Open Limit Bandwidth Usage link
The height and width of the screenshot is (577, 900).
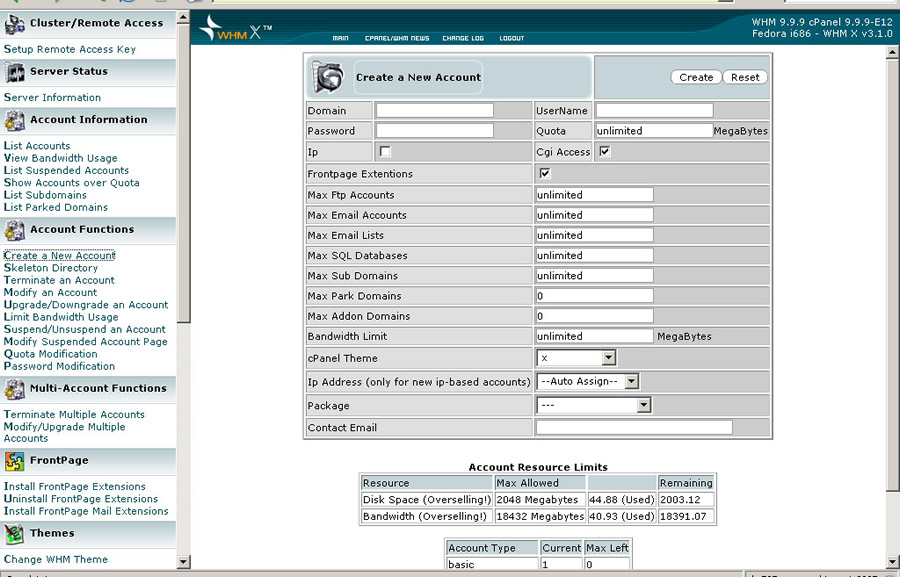tap(61, 317)
